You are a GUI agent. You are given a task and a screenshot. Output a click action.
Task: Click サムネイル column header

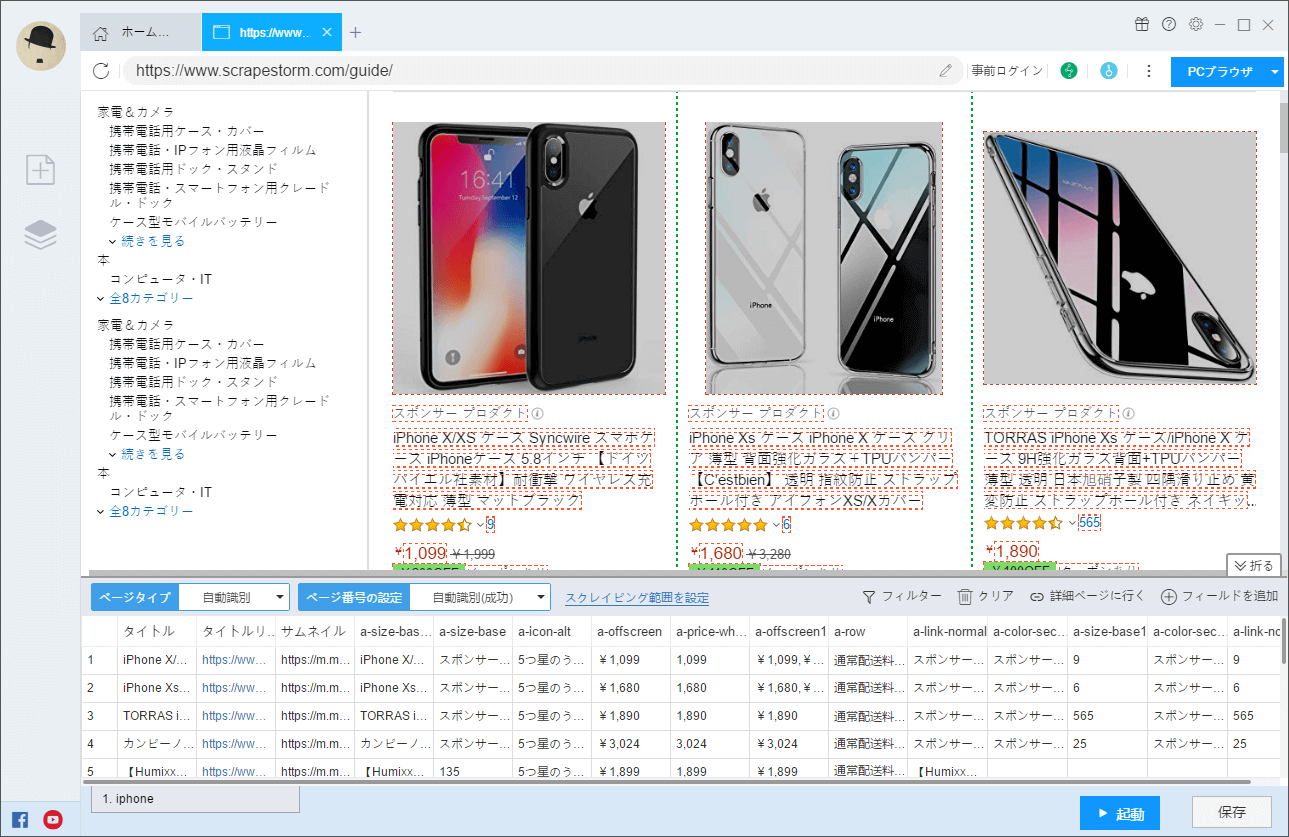[x=313, y=632]
